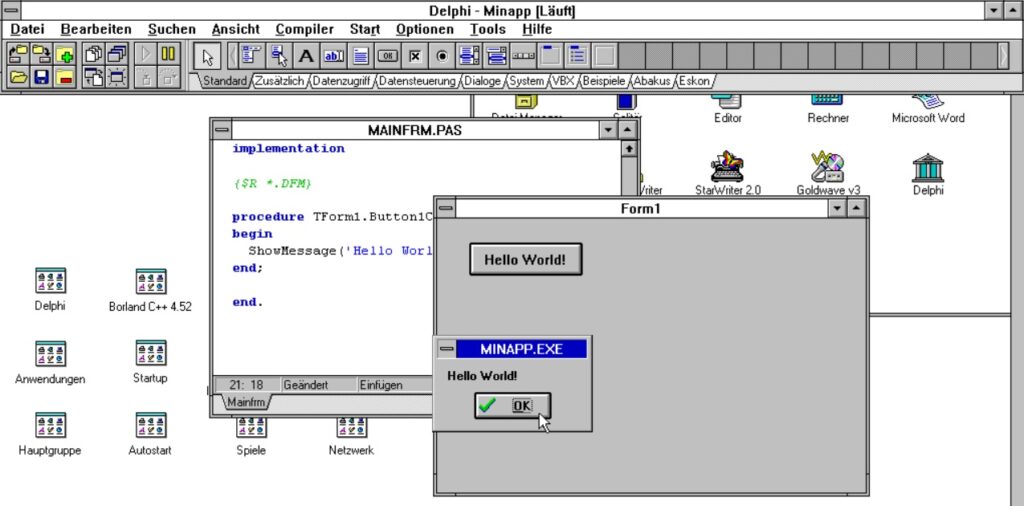Switch to the Dialoge palette tab
Viewport: 1024px width, 506px height.
(482, 81)
